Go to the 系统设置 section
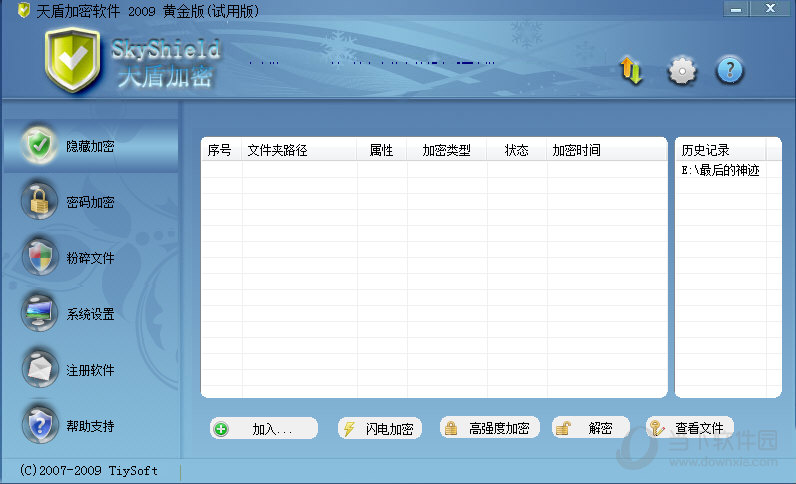796x484 pixels. tap(90, 314)
